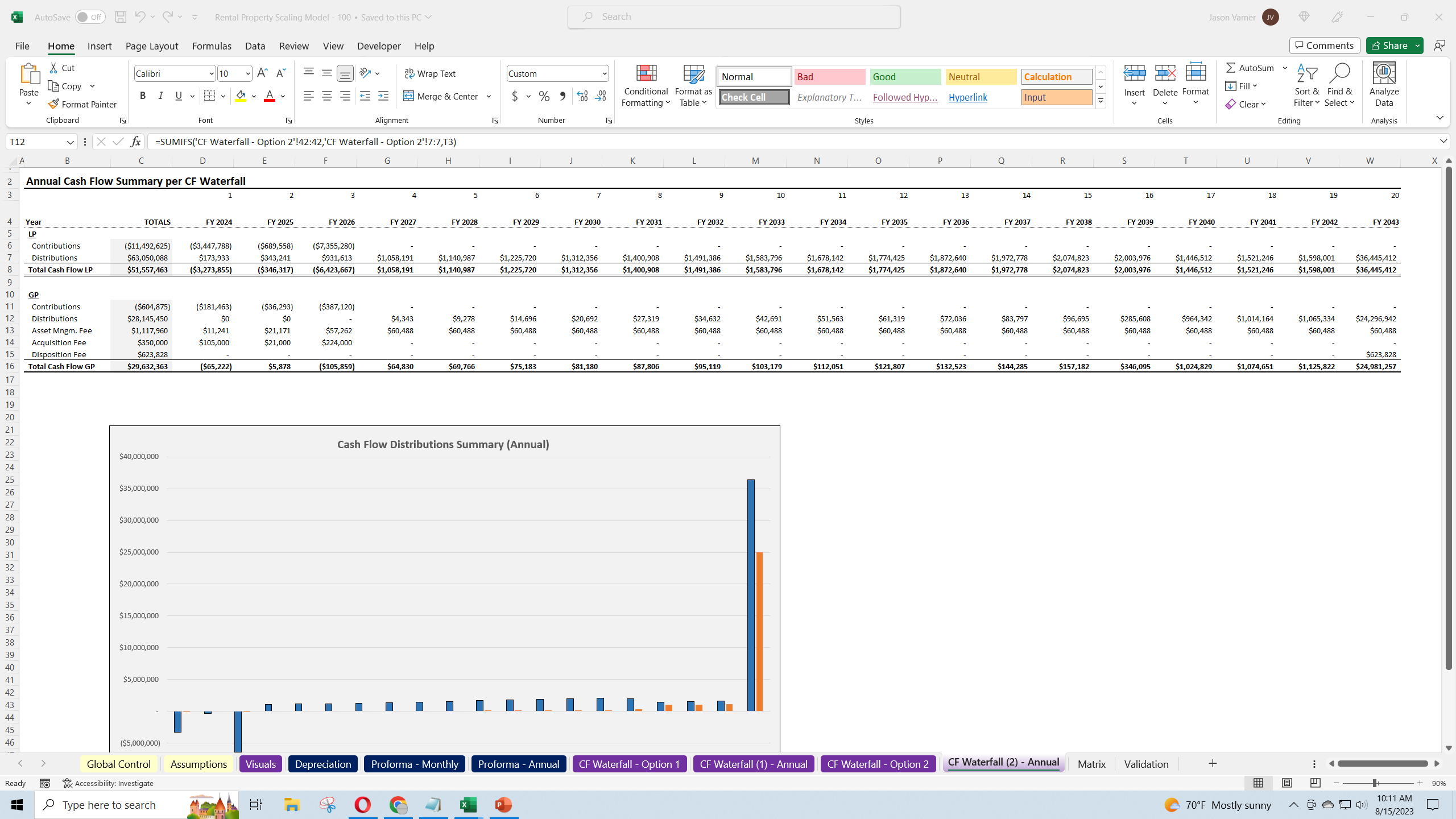
Task: Click the Borders icon
Action: click(209, 96)
